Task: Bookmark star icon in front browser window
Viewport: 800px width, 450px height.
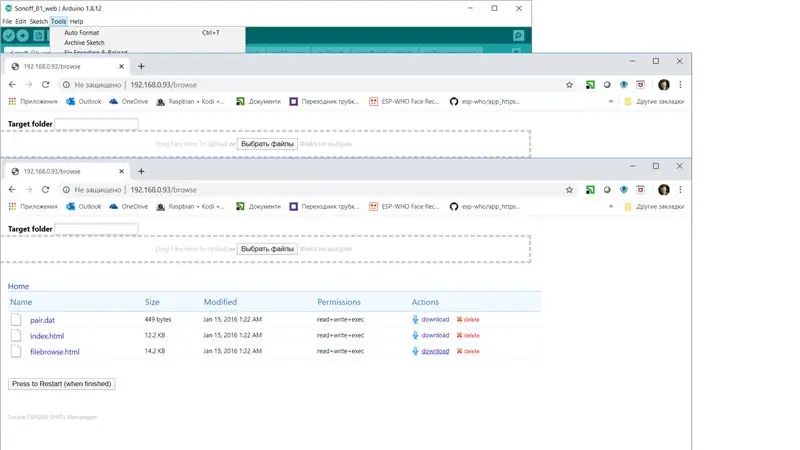Action: [569, 190]
